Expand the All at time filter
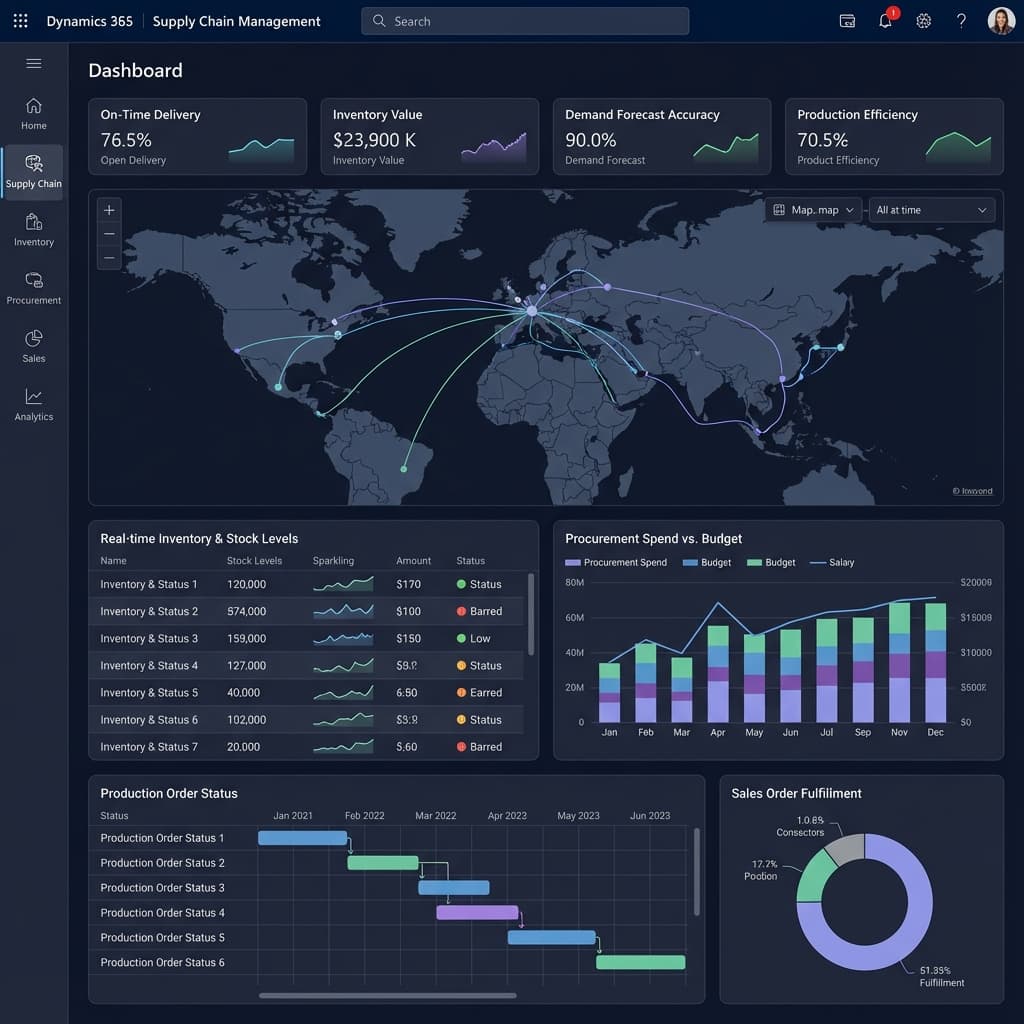This screenshot has width=1024, height=1024. (930, 210)
